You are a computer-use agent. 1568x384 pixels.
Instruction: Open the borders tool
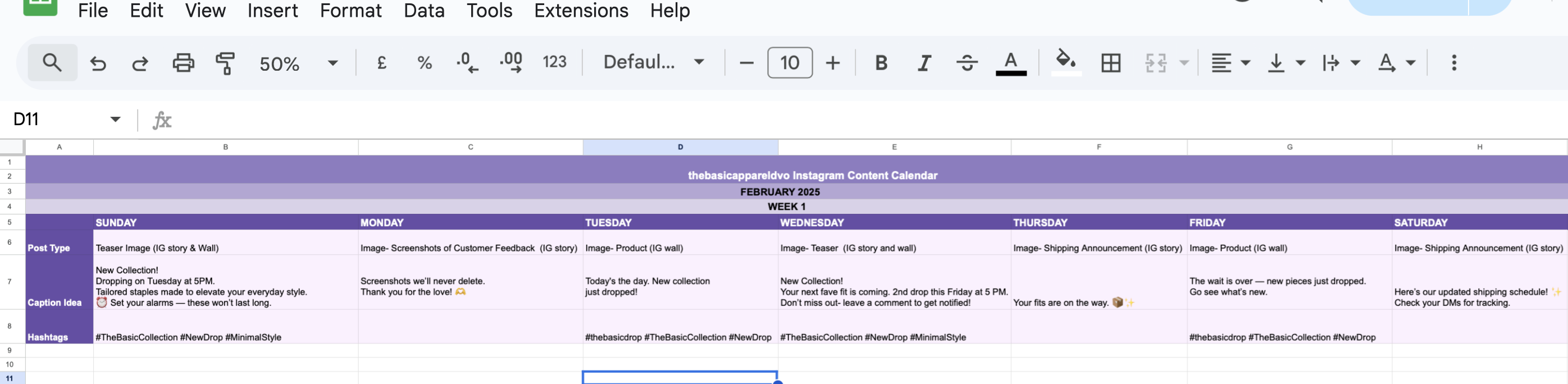1110,63
